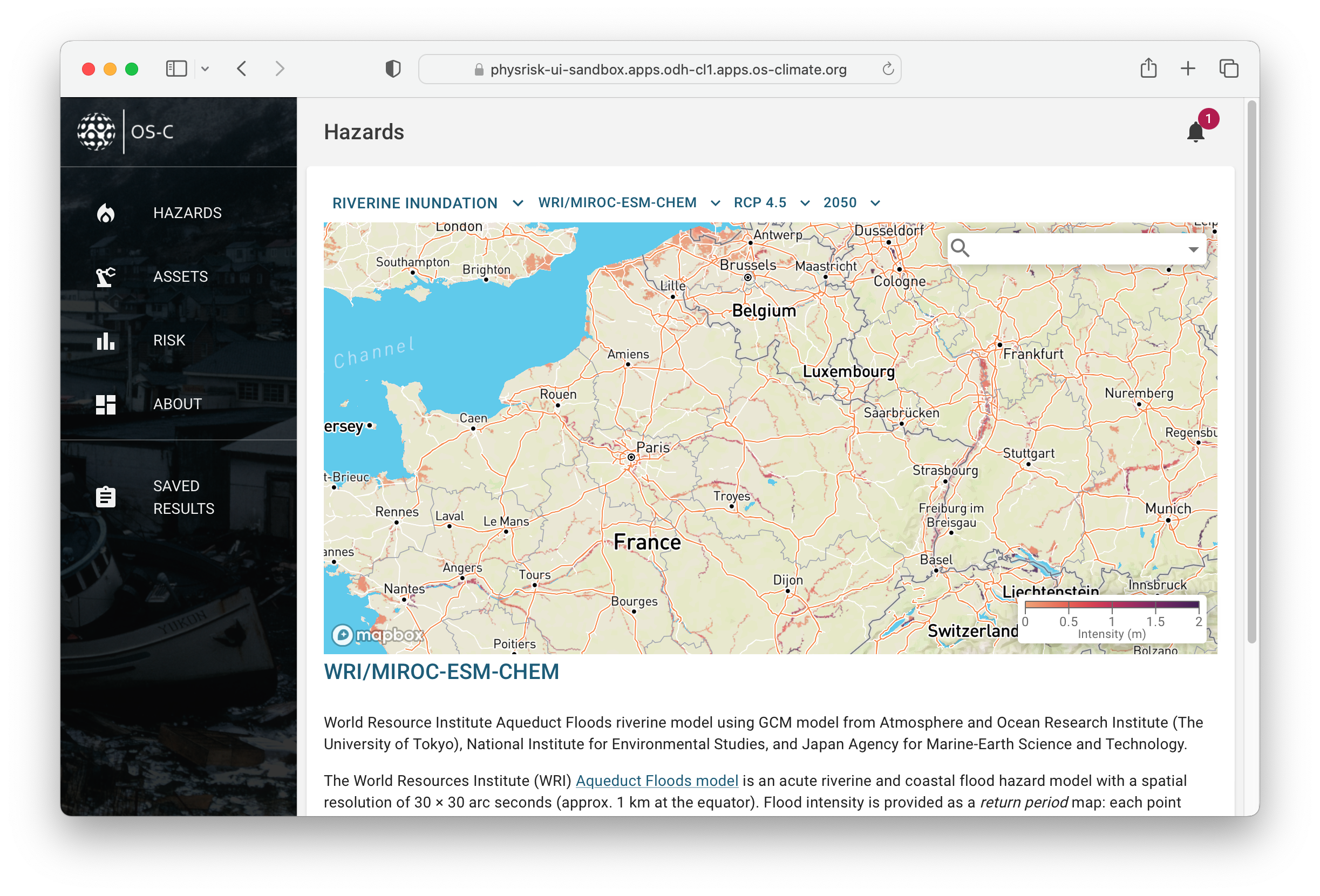Click the map location search field

click(x=1077, y=248)
